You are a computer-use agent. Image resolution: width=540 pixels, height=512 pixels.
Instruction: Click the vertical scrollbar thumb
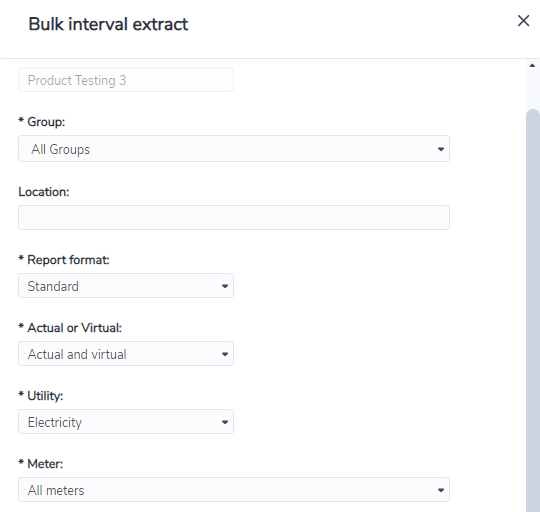coord(533,310)
